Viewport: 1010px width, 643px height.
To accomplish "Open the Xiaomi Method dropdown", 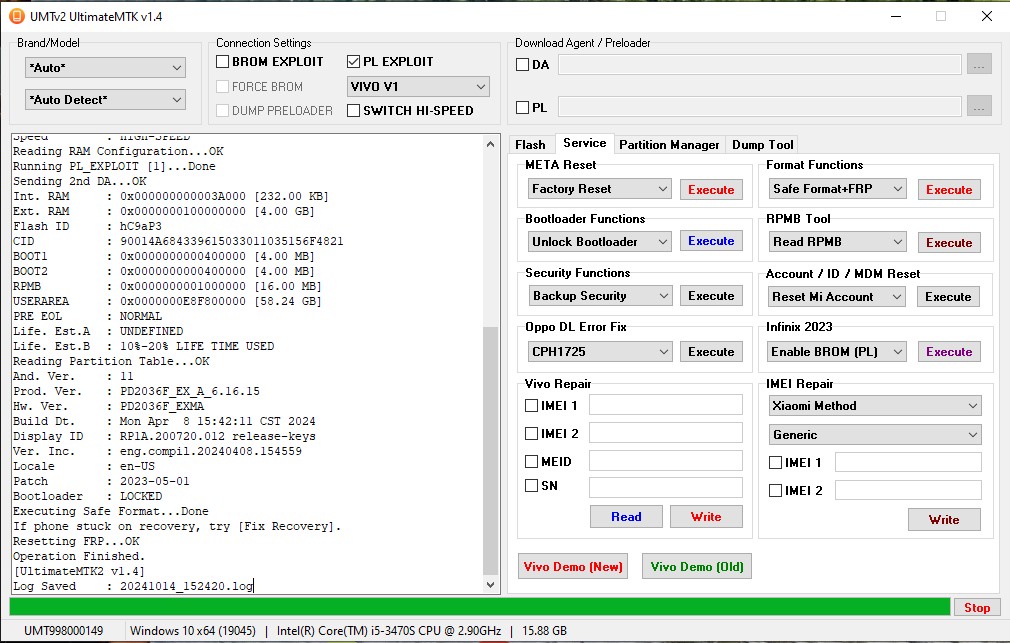I will 875,405.
